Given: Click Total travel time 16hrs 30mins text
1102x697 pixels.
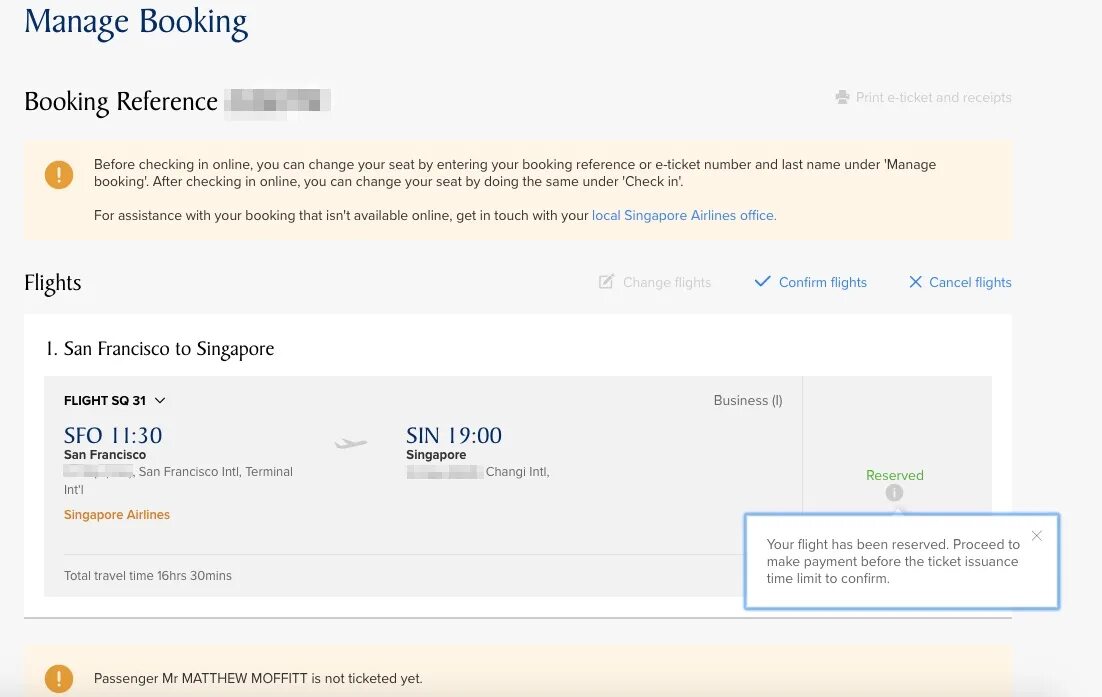Looking at the screenshot, I should [x=148, y=576].
